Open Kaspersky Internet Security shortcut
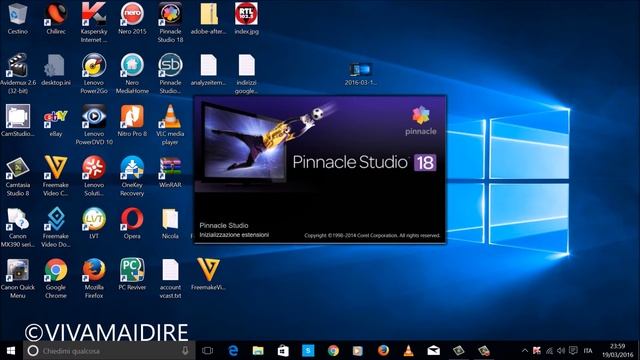 pyautogui.click(x=94, y=22)
